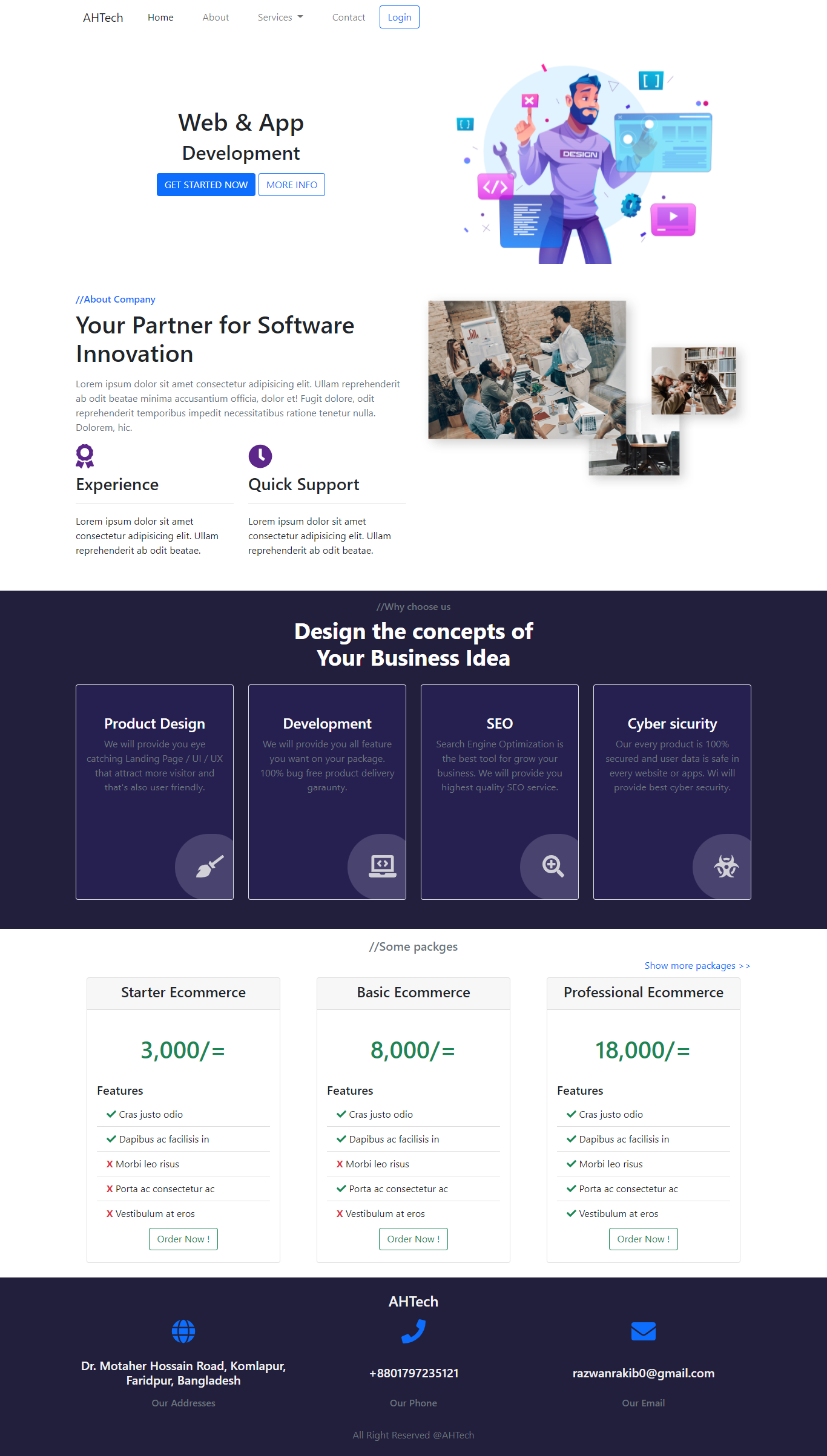Click the MORE INFO button
Screen dimensions: 827x1456
pos(292,185)
